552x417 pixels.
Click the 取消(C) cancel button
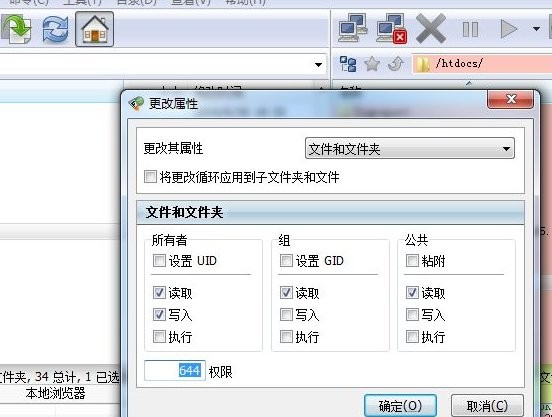tap(487, 406)
